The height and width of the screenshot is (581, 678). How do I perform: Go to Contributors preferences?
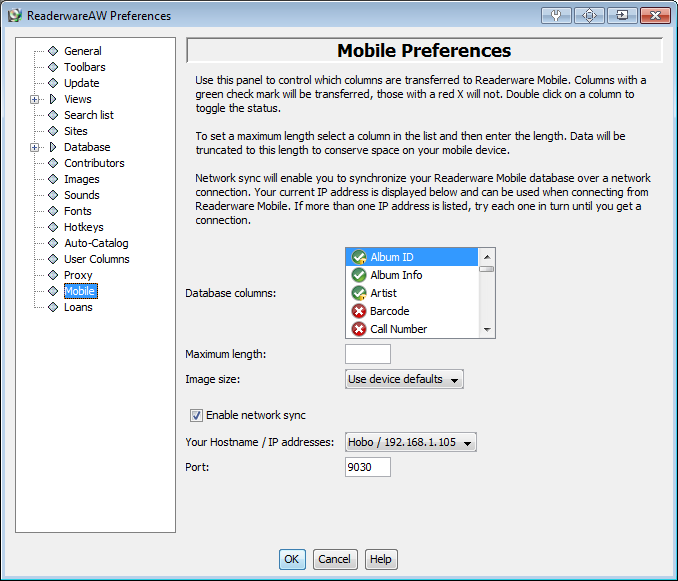tap(94, 163)
